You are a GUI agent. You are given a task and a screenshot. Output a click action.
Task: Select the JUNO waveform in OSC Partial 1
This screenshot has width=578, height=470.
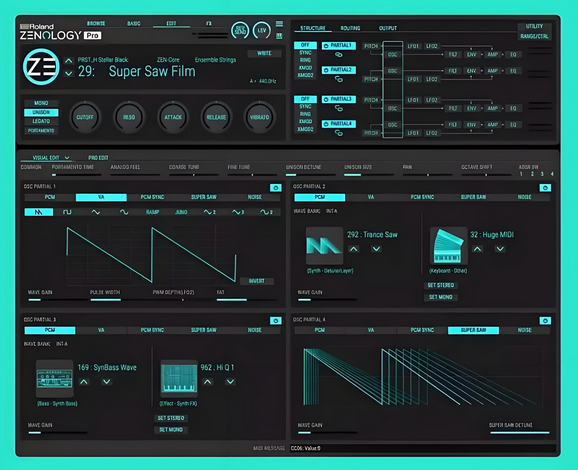pyautogui.click(x=181, y=212)
